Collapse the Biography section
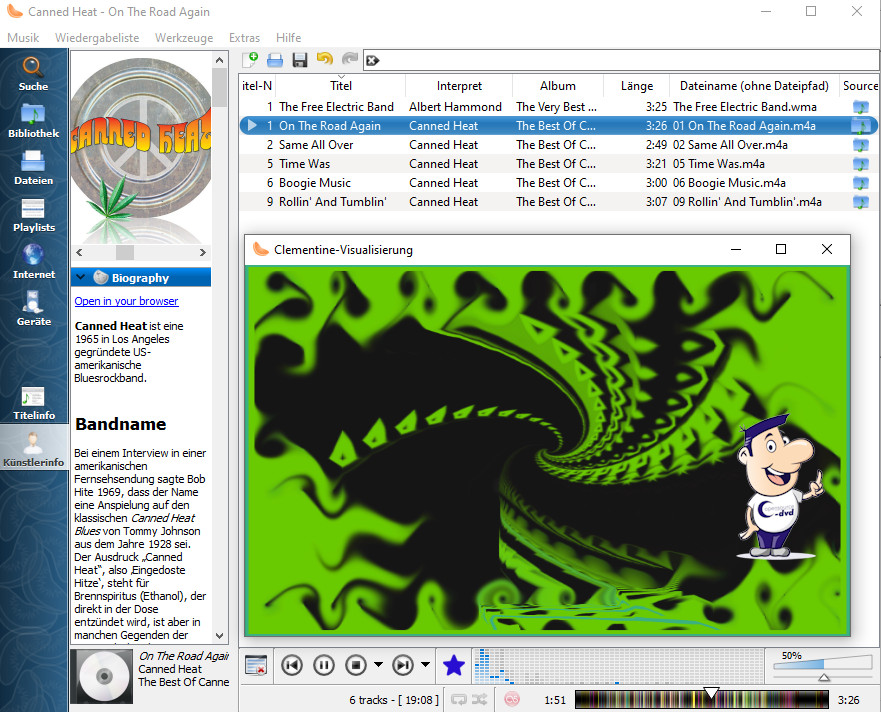This screenshot has height=712, width=881. (80, 277)
